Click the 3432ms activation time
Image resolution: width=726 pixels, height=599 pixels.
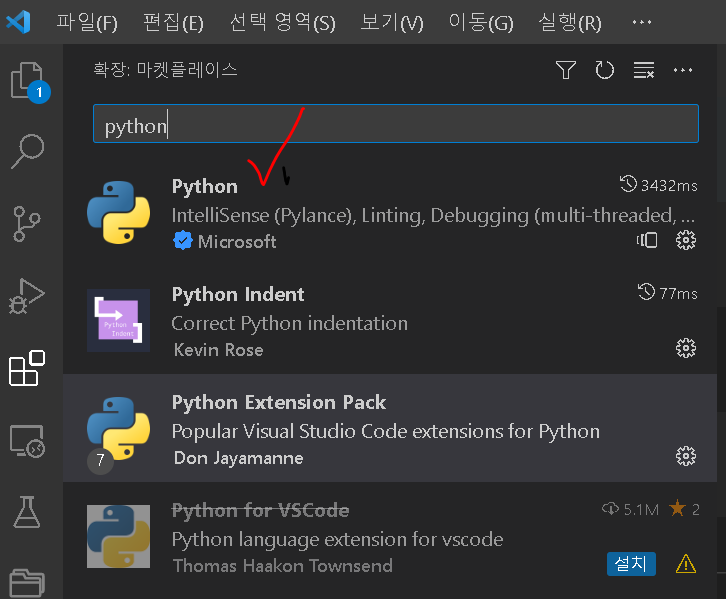(658, 185)
